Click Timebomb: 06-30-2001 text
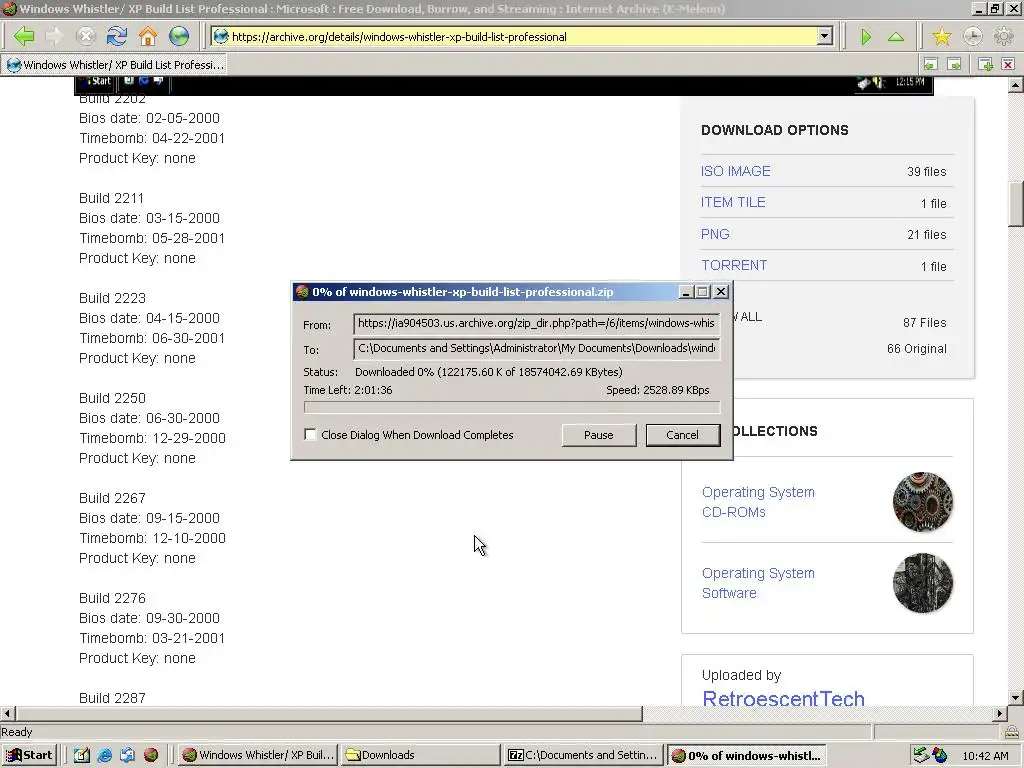Image resolution: width=1024 pixels, height=768 pixels. pos(152,338)
